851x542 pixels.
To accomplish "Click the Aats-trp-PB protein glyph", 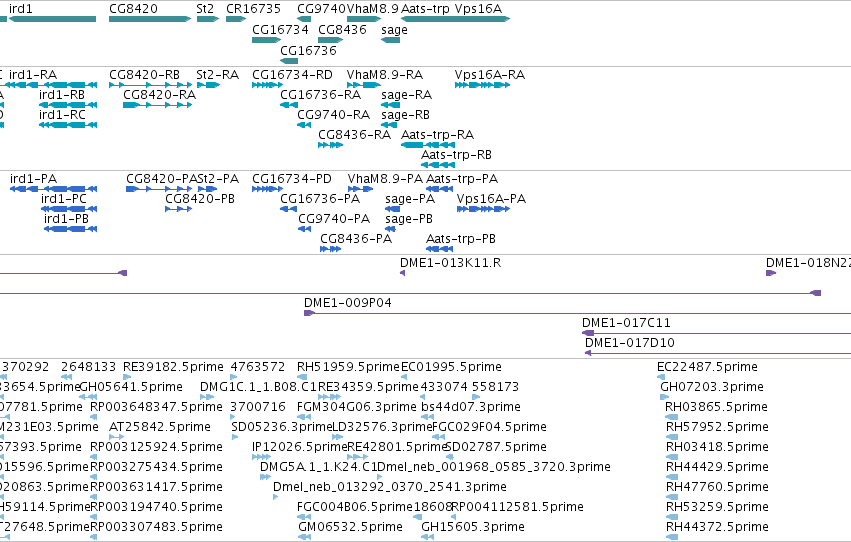I will pos(440,249).
